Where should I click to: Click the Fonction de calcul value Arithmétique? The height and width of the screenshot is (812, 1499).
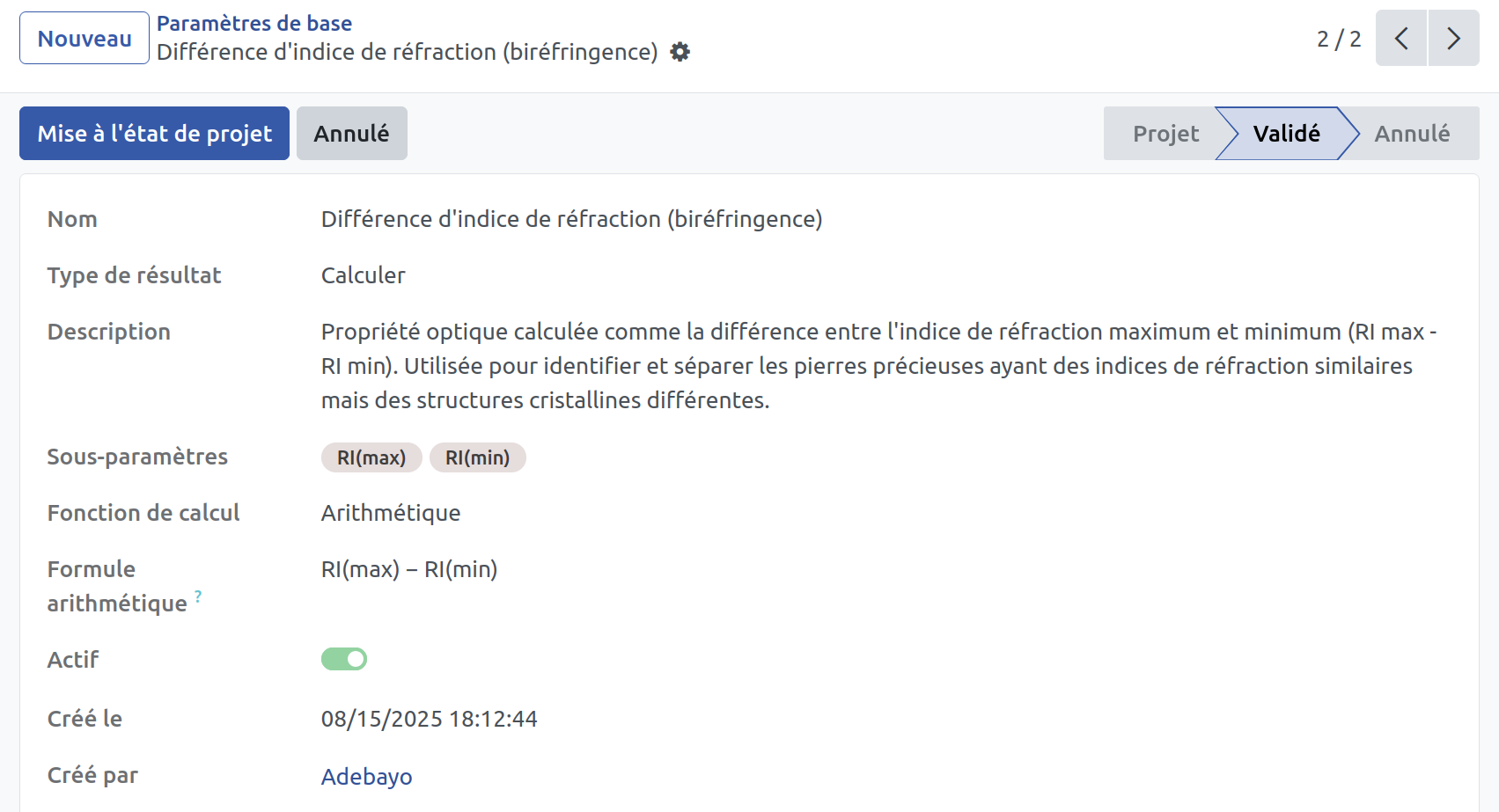click(391, 513)
